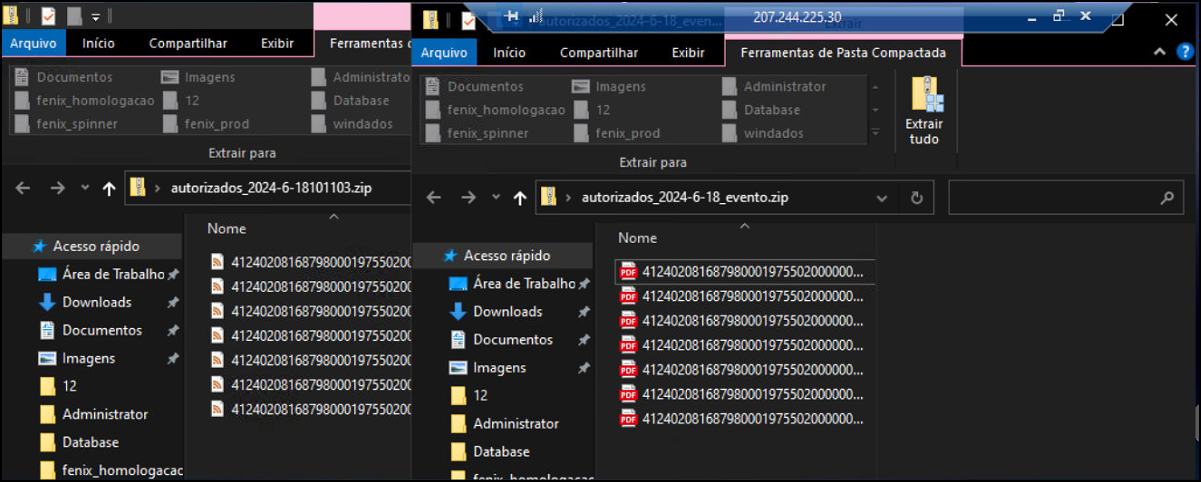This screenshot has height=482, width=1201.
Task: Open Documentos in evento.zip sidebar
Action: pos(501,340)
